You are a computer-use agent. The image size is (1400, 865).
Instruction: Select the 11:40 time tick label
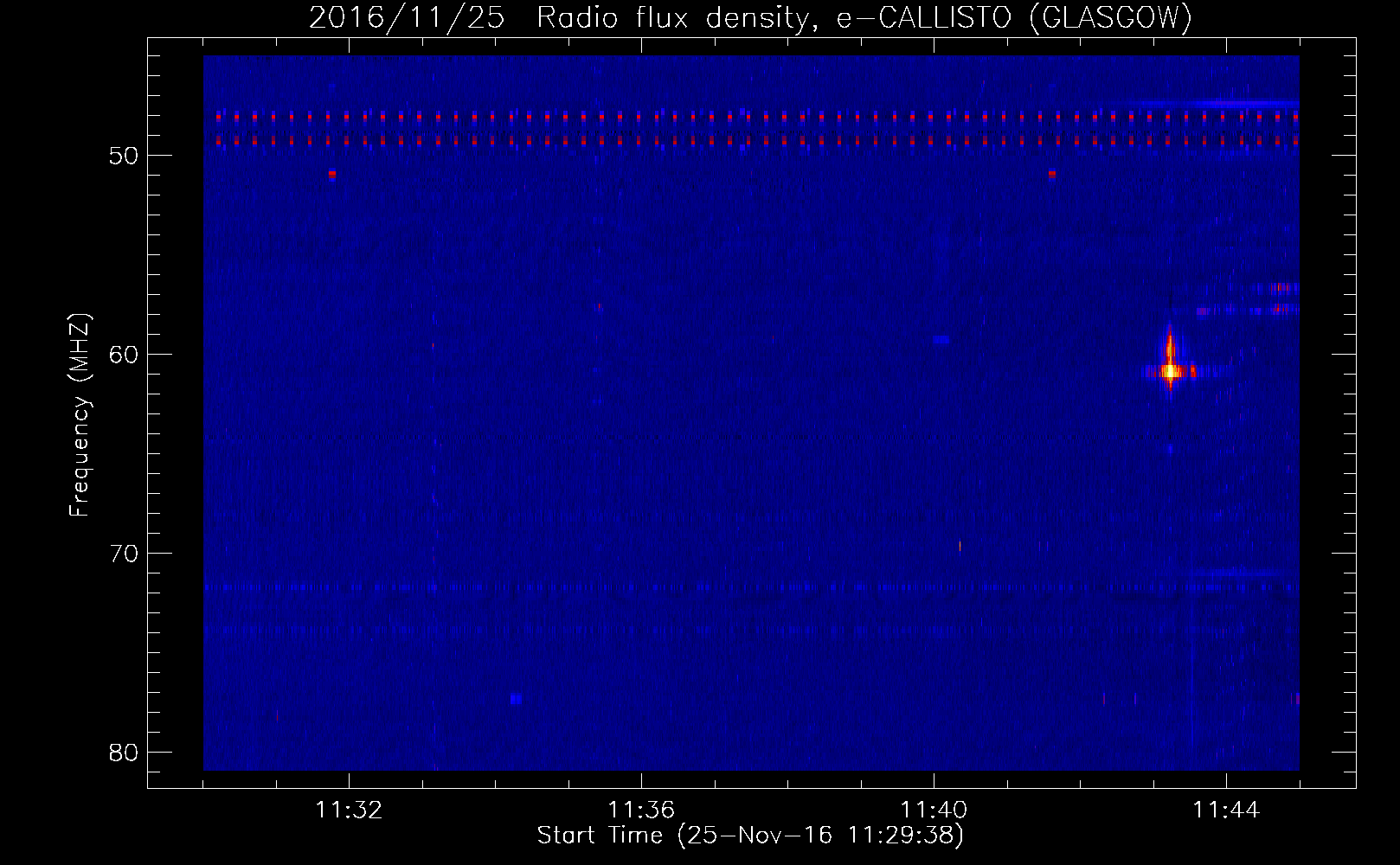(934, 811)
